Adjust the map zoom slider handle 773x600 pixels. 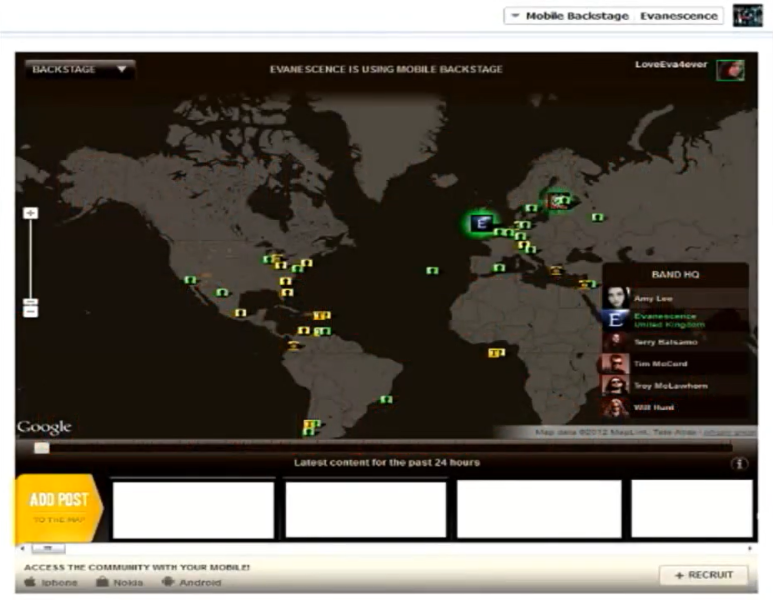[31, 302]
